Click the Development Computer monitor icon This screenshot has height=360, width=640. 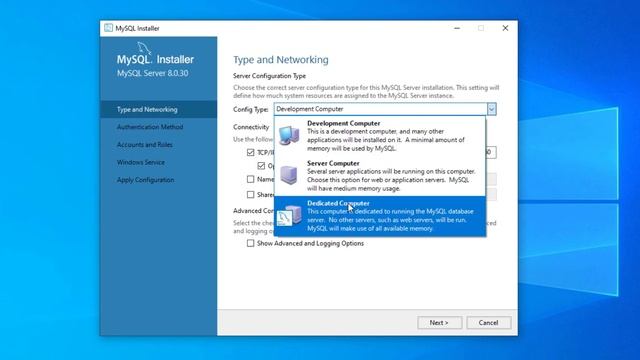click(x=289, y=136)
